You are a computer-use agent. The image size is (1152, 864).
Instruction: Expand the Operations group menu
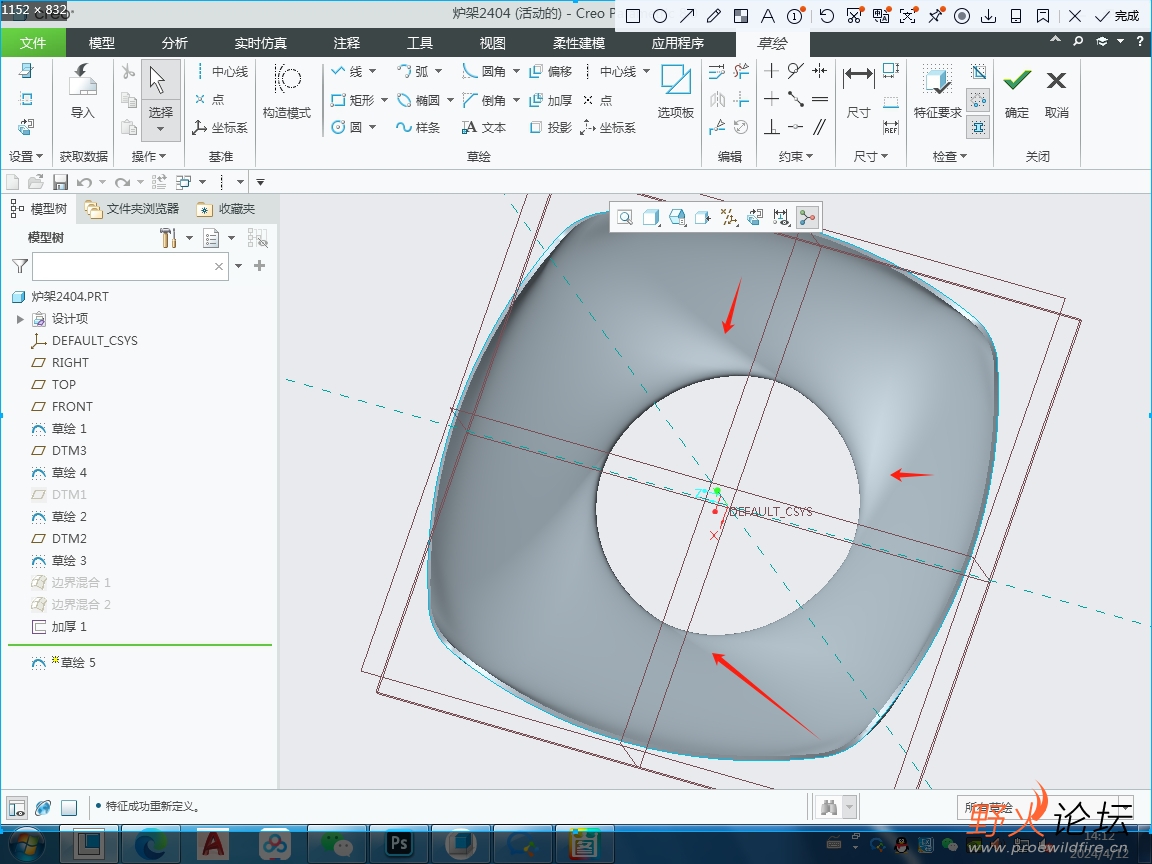click(x=148, y=156)
